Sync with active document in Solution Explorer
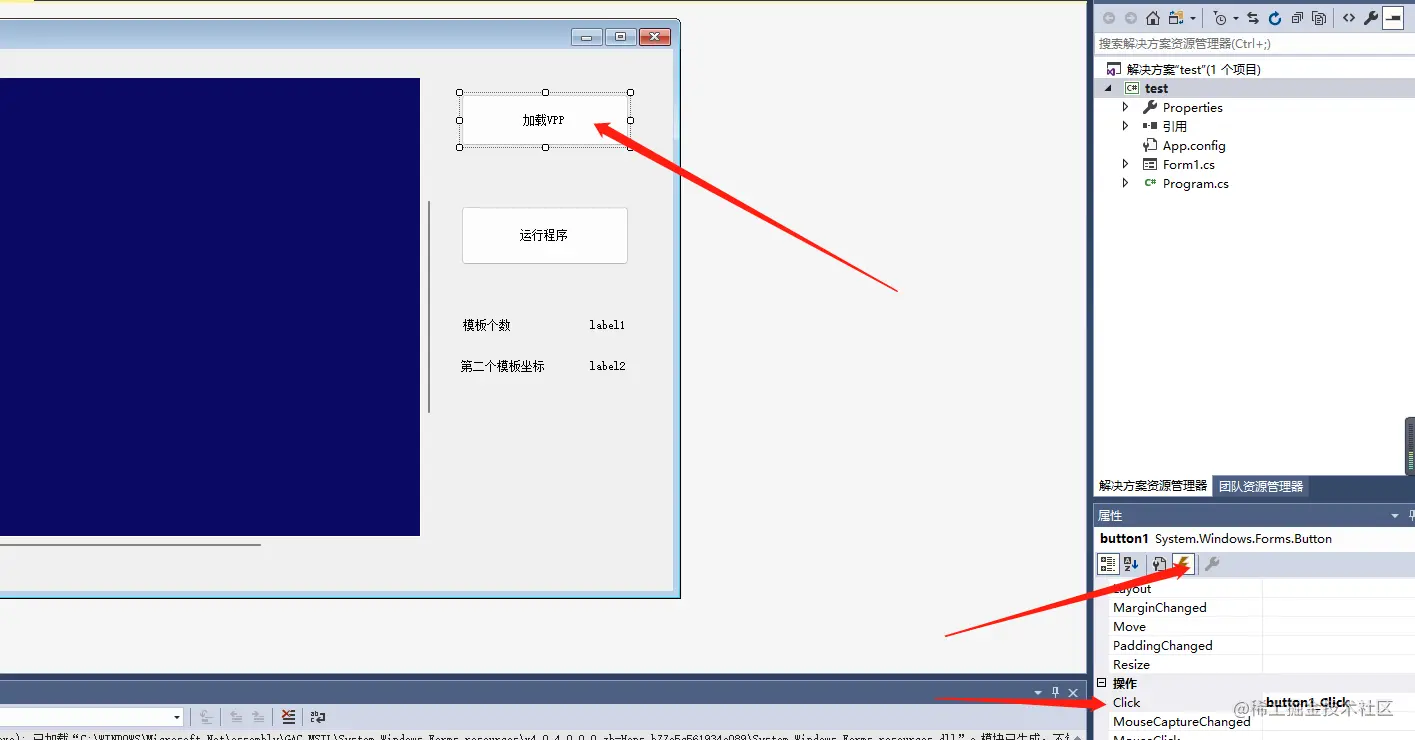Screen dimensions: 1415x740 [1253, 18]
